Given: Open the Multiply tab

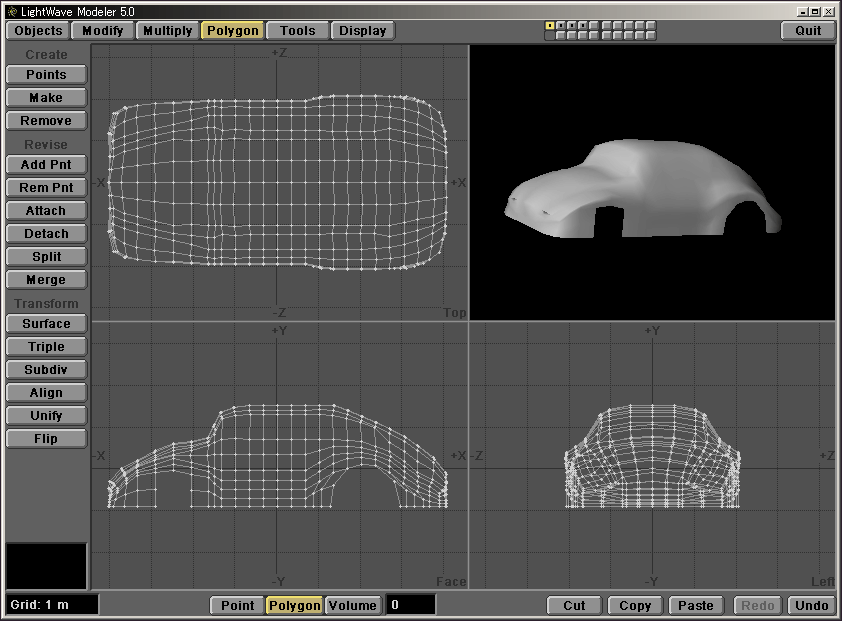Looking at the screenshot, I should coord(167,30).
